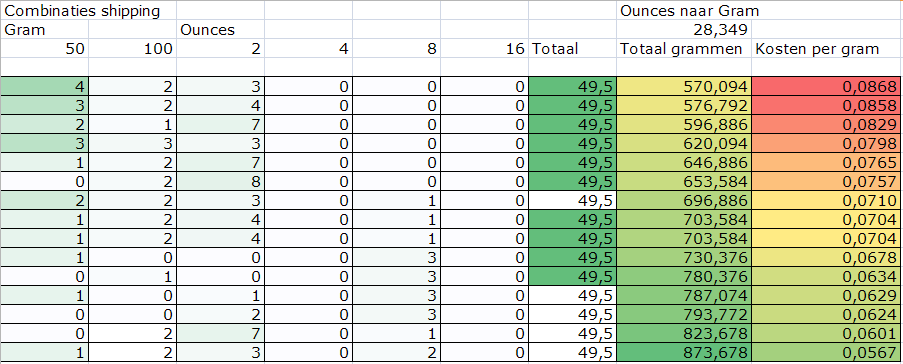Click the total grams cell 730,376

684,257
